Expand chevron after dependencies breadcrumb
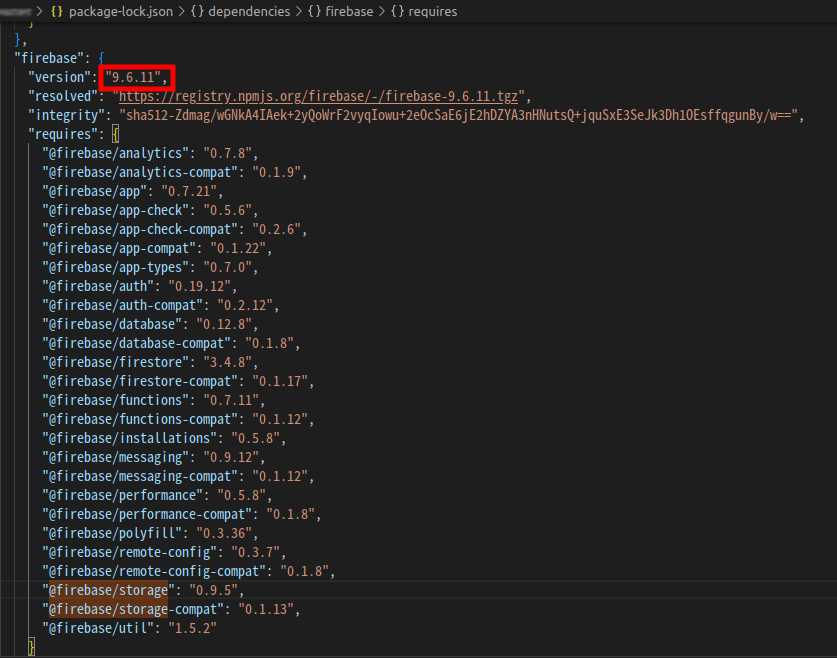Screen dimensions: 837x658 coord(299,11)
